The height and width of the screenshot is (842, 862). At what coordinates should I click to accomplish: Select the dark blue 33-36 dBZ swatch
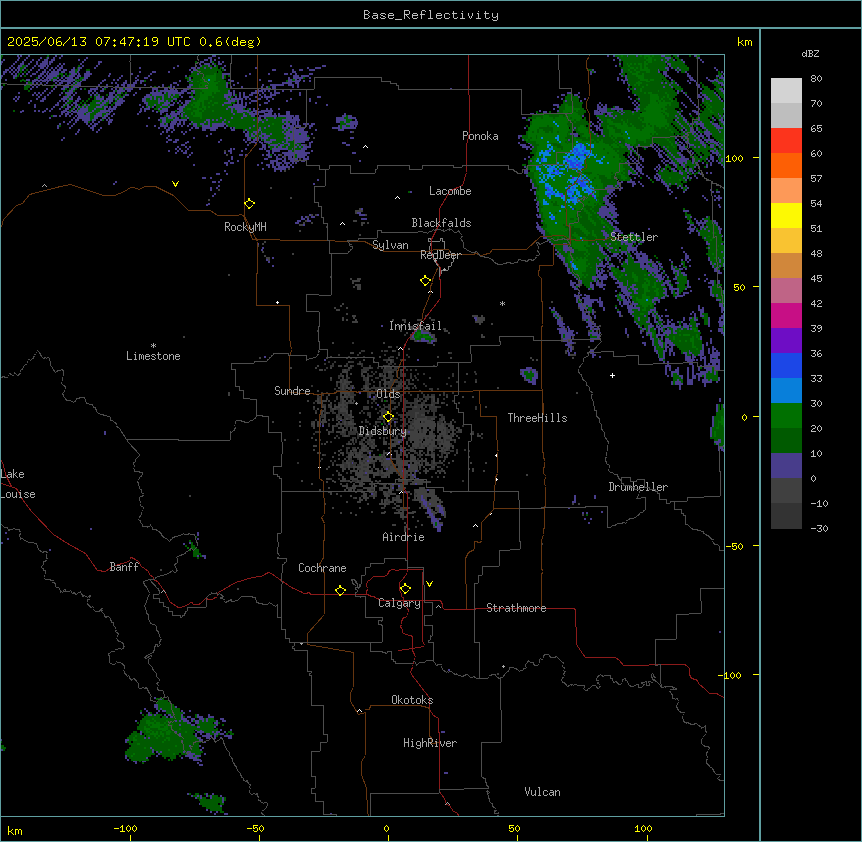click(786, 365)
